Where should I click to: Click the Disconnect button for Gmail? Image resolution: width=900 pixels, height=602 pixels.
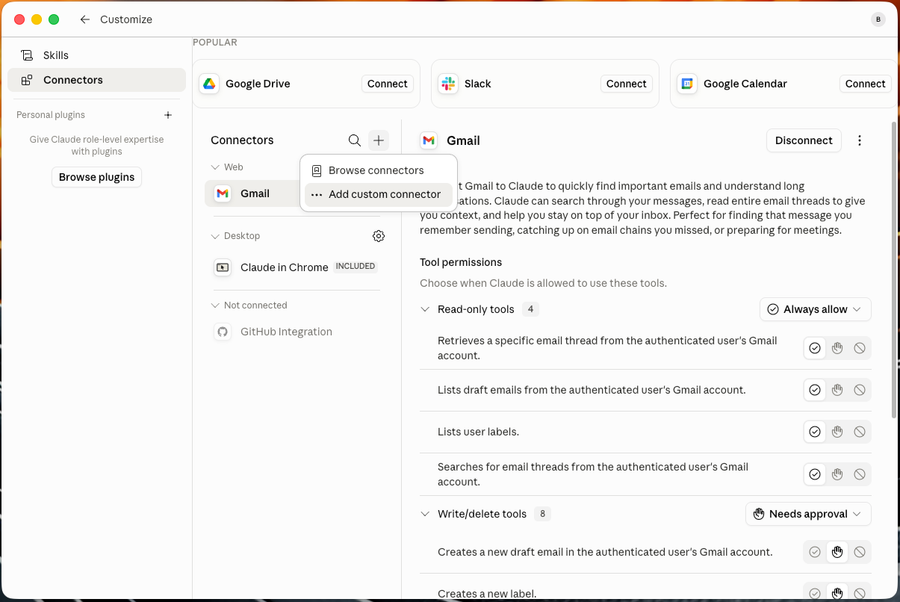click(x=804, y=141)
